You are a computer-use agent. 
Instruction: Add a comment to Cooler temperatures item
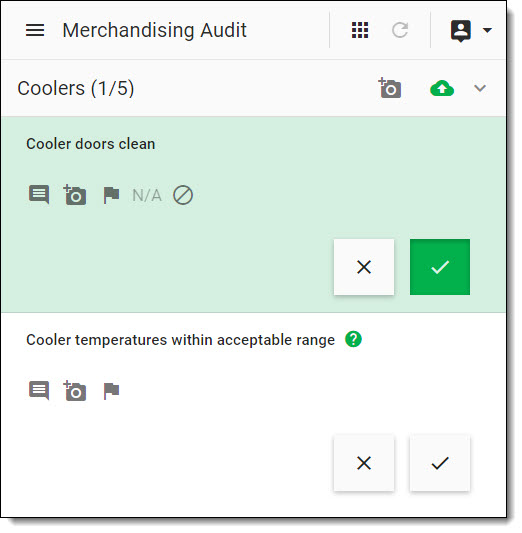[39, 391]
